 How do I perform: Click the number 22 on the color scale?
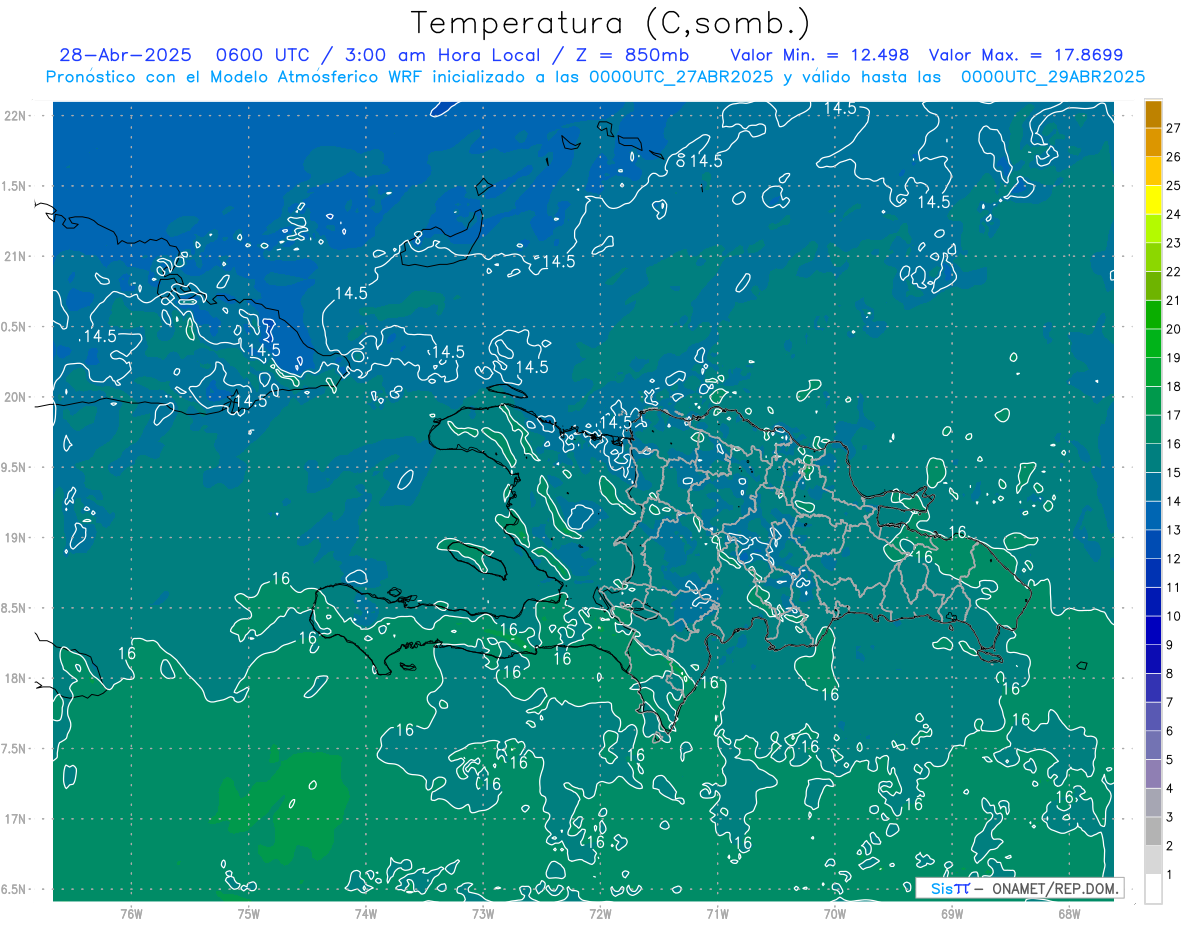click(1173, 272)
